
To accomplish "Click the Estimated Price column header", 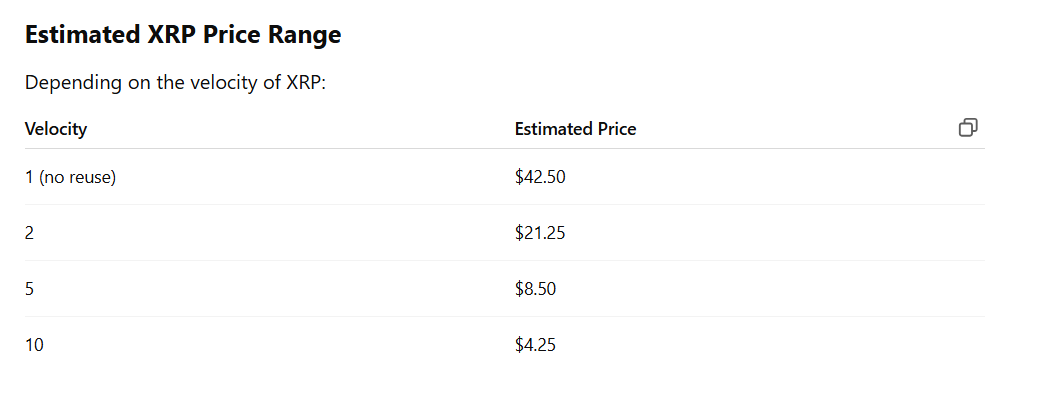I will coord(575,129).
